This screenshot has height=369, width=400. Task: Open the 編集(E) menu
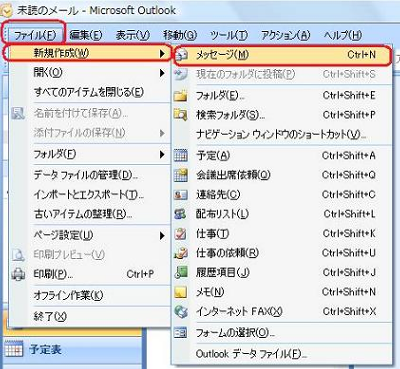pos(85,35)
